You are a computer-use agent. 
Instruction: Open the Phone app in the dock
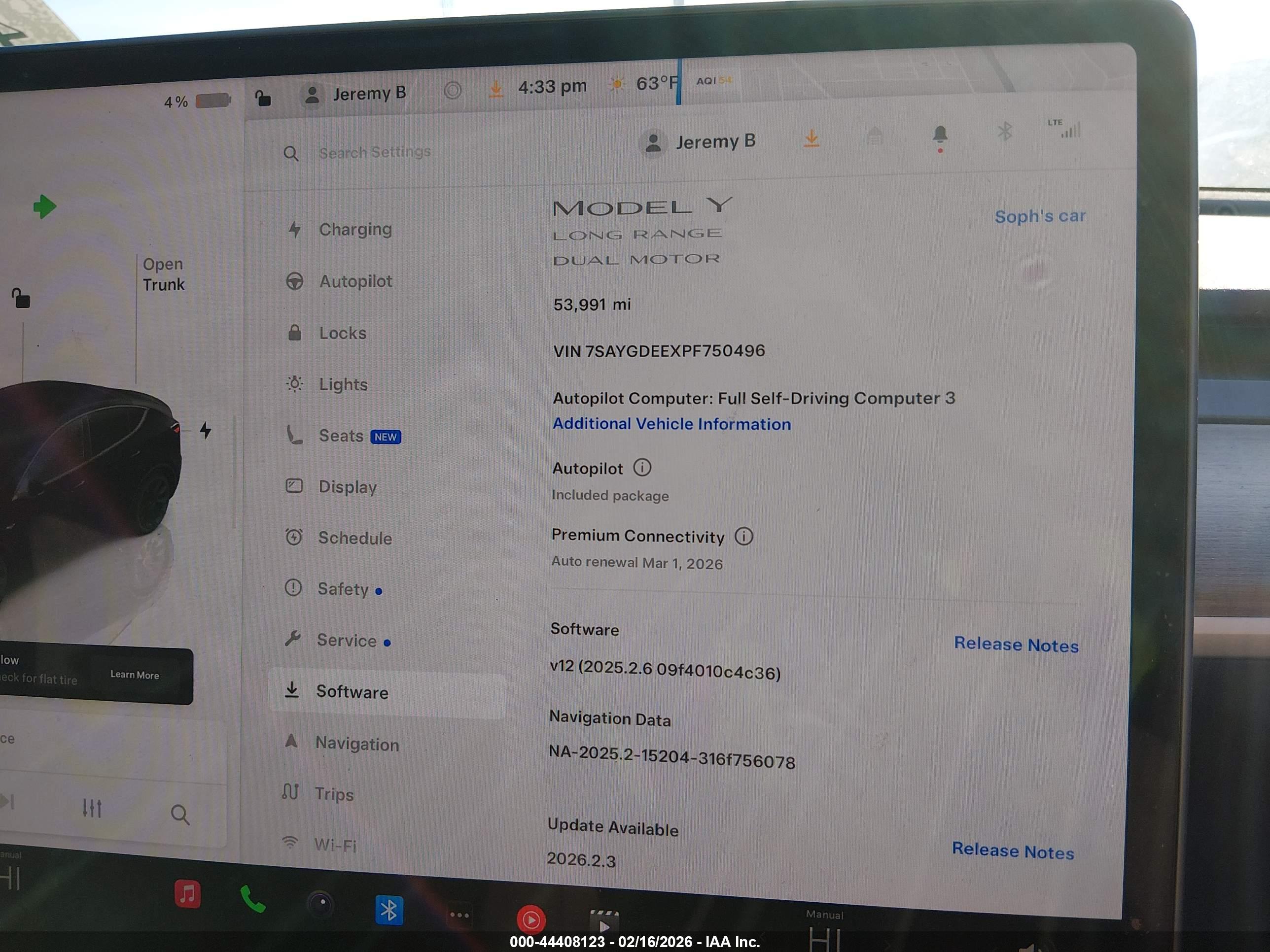tap(252, 899)
